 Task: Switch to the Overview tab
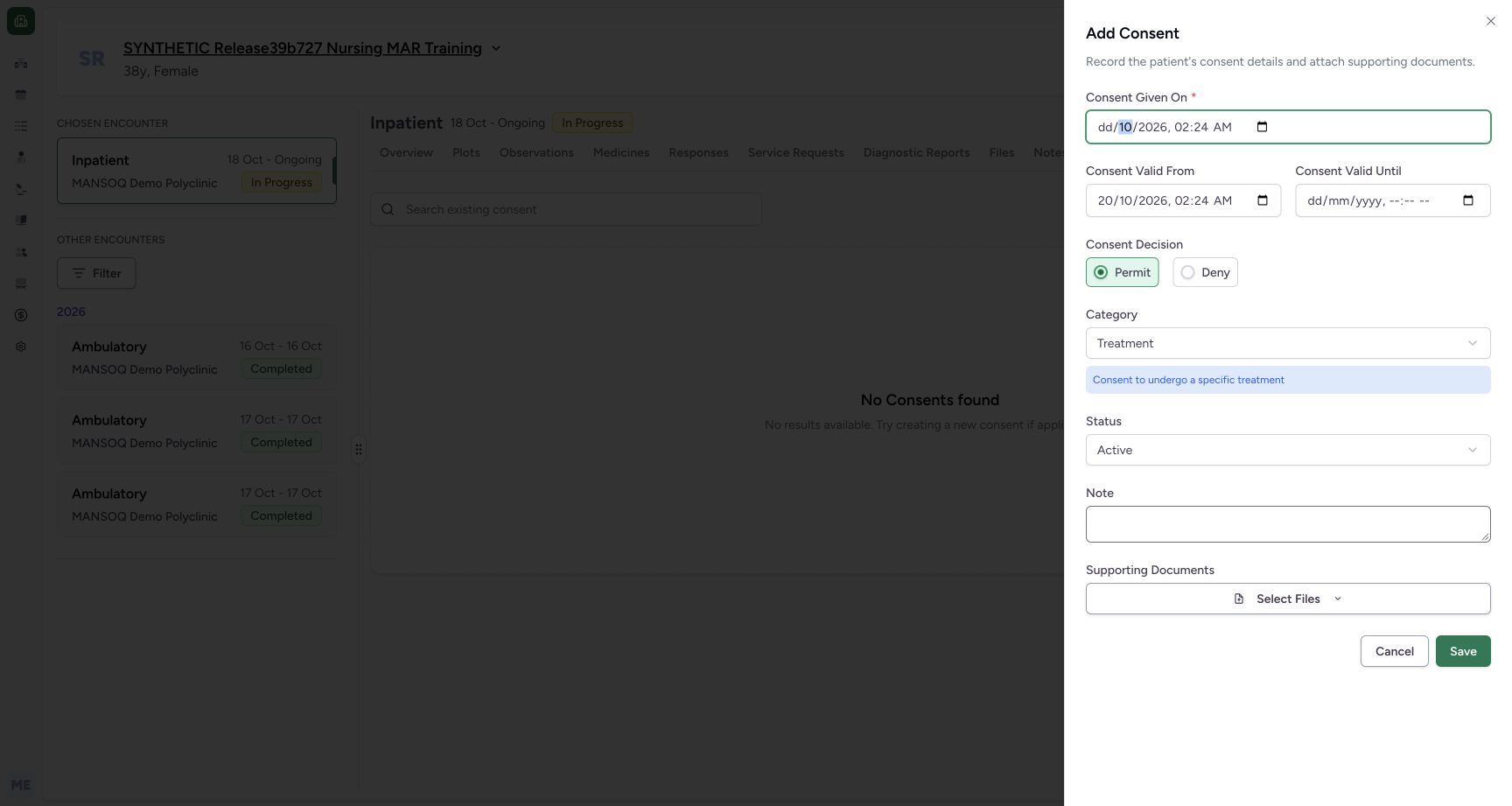(x=406, y=152)
